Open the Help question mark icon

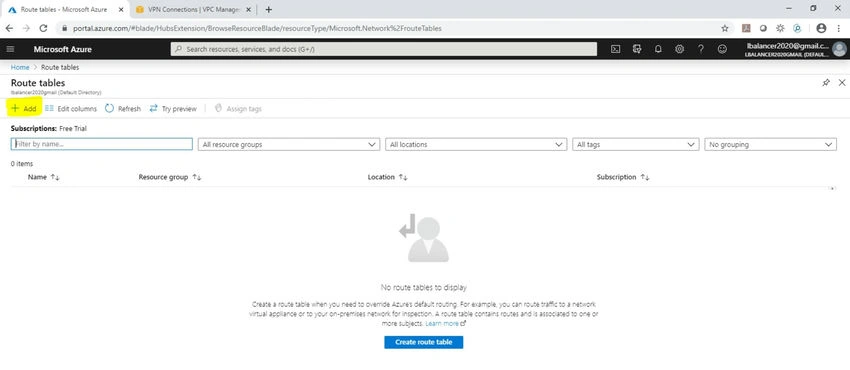tap(700, 49)
